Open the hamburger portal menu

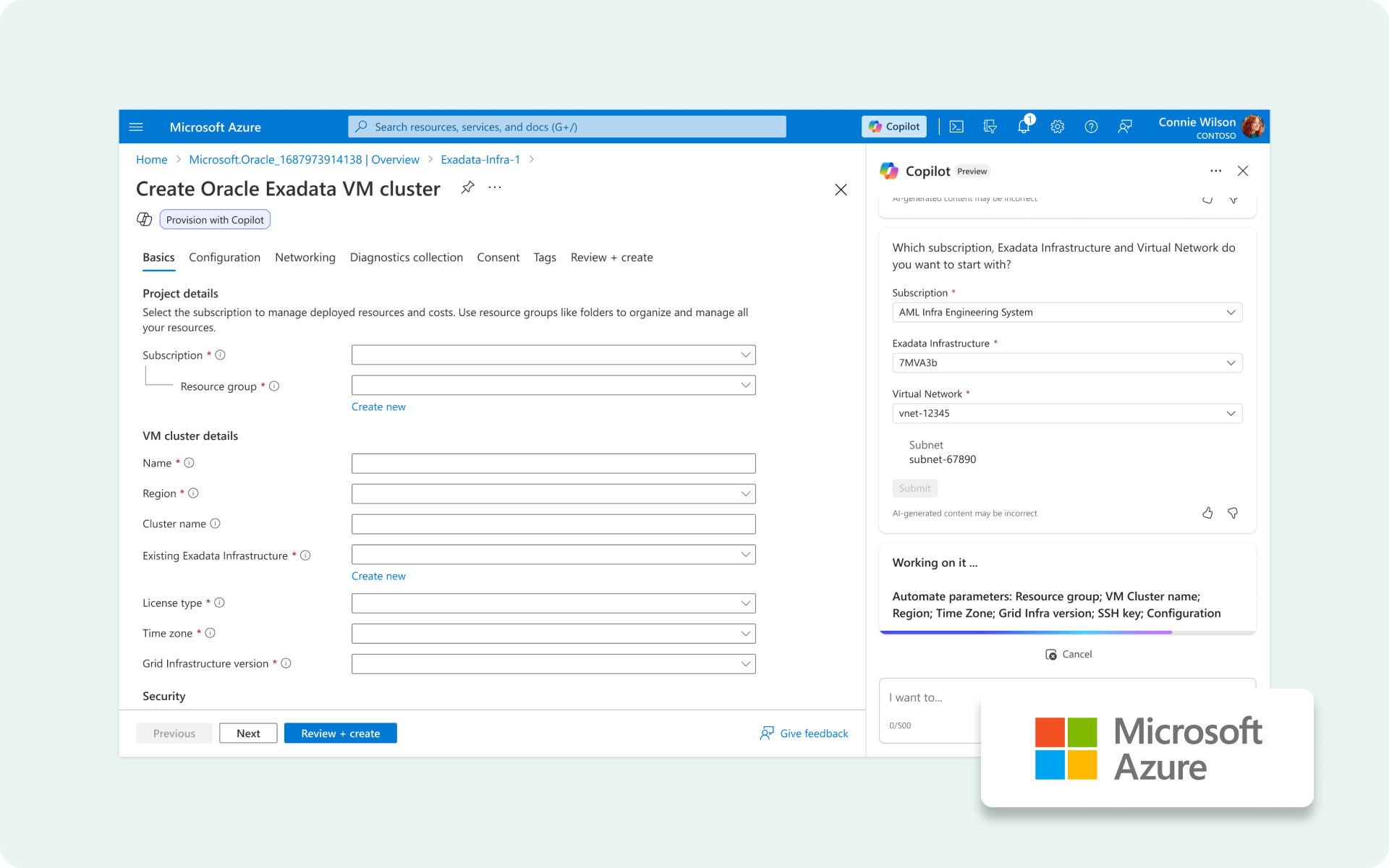(136, 127)
